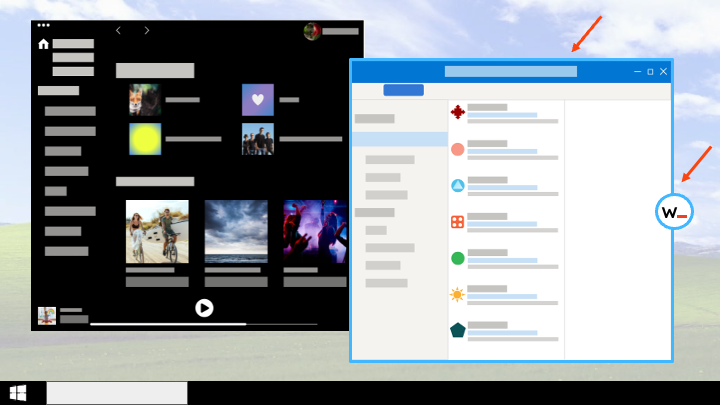The width and height of the screenshot is (720, 405).
Task: Open the band photo playlist
Action: point(258,139)
